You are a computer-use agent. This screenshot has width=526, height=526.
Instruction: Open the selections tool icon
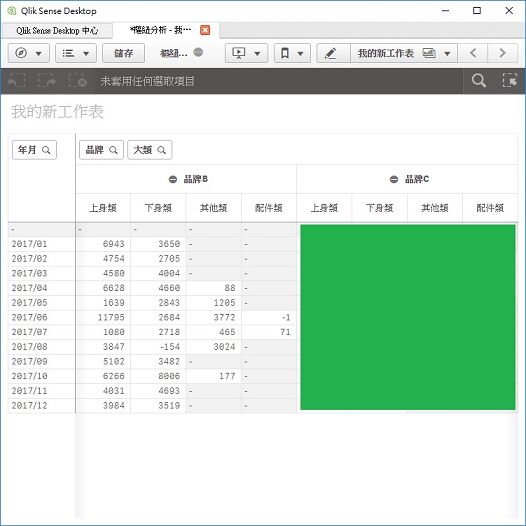(509, 81)
